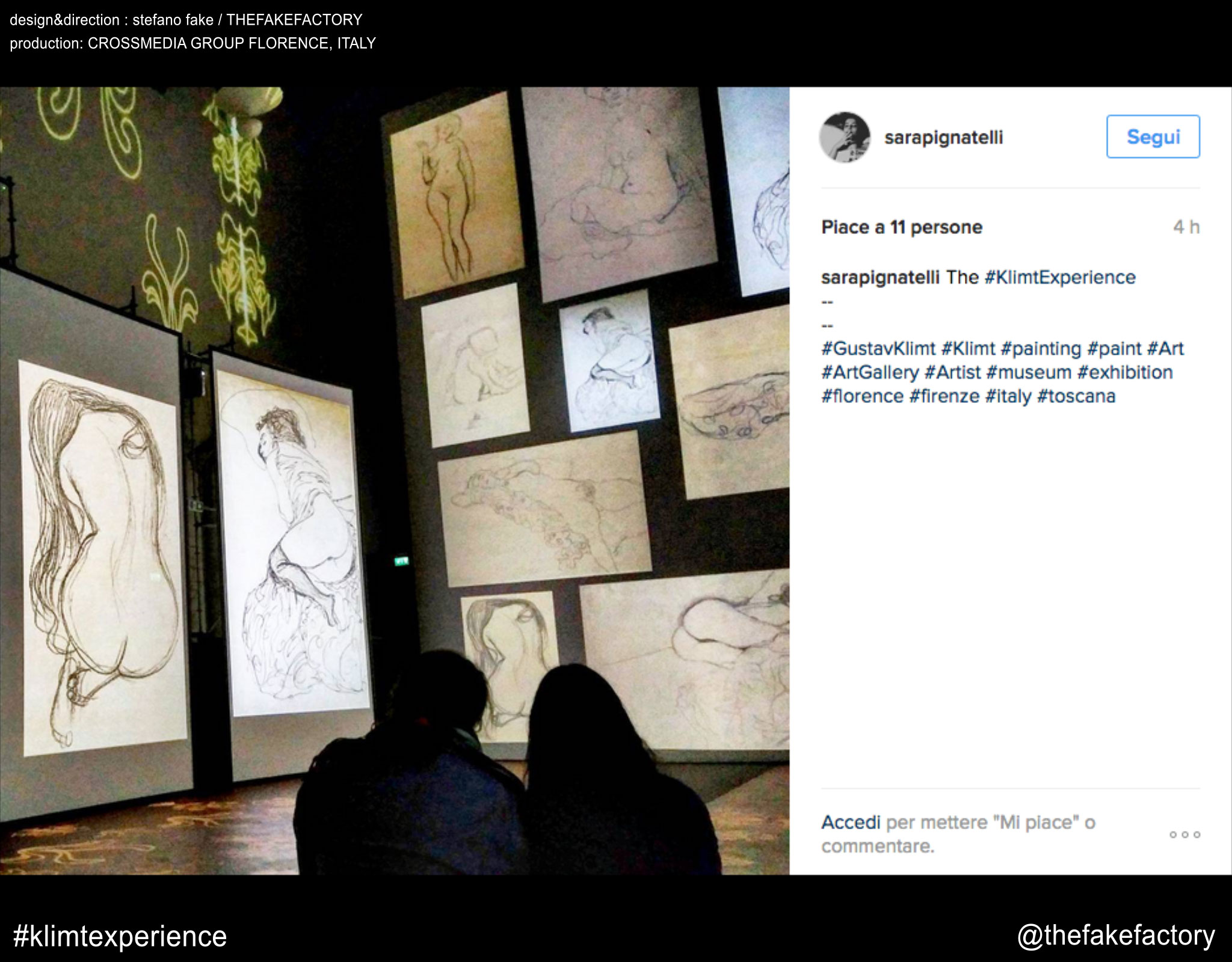Image resolution: width=1232 pixels, height=962 pixels.
Task: Click the Segui follow button
Action: [x=1153, y=136]
